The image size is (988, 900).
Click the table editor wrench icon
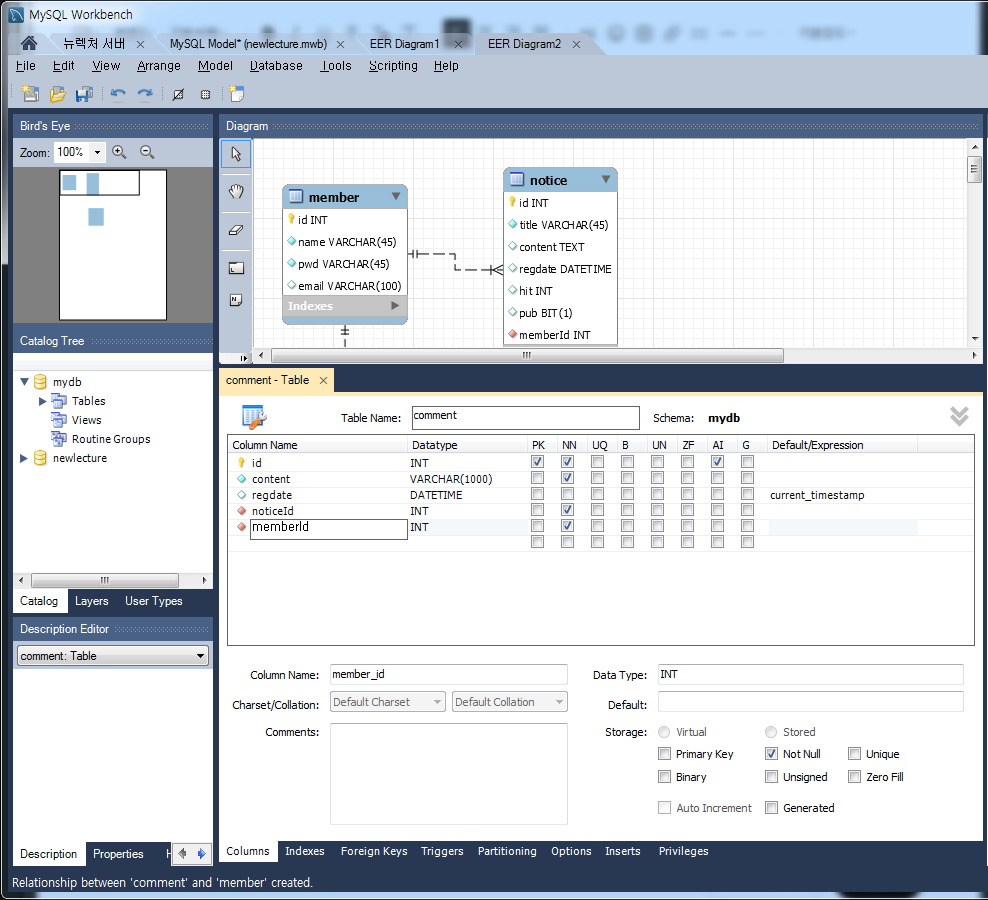(x=254, y=417)
